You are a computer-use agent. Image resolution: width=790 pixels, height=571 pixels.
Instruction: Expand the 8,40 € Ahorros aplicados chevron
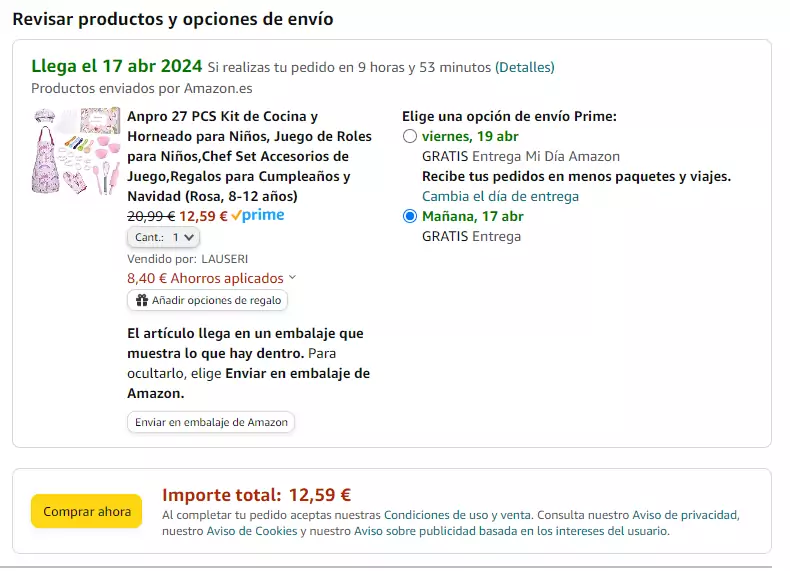click(x=293, y=278)
